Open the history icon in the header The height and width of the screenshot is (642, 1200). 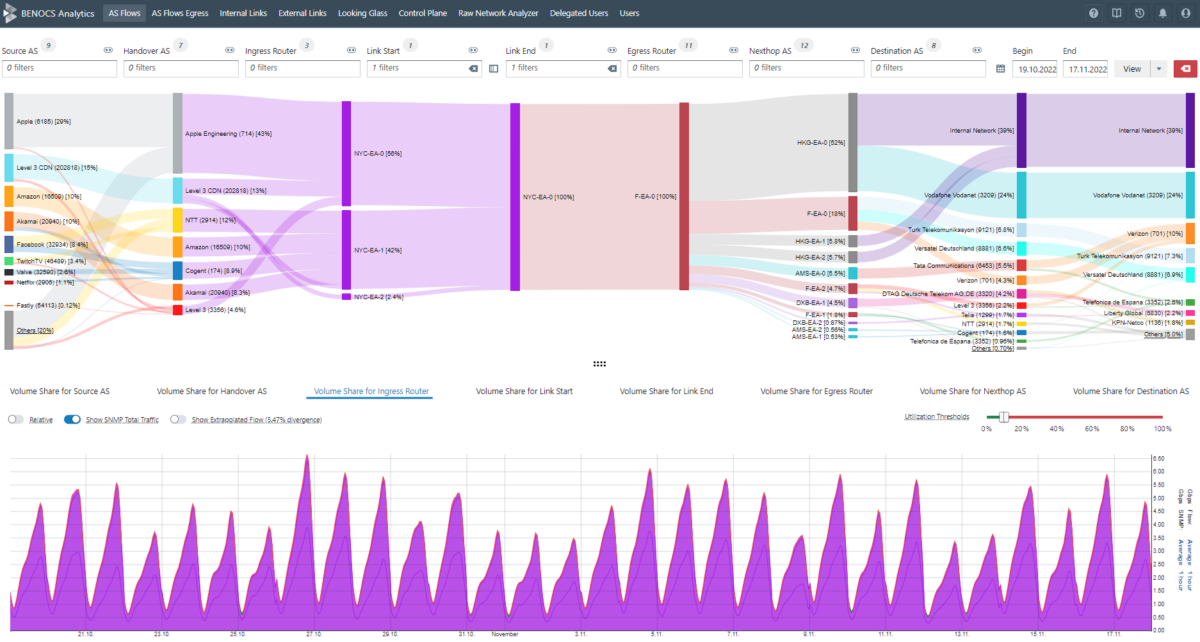(x=1138, y=12)
